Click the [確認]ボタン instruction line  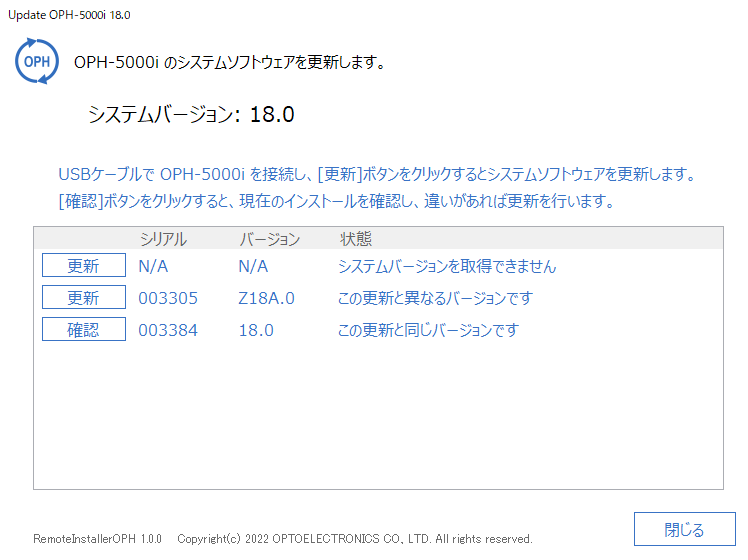[x=336, y=201]
